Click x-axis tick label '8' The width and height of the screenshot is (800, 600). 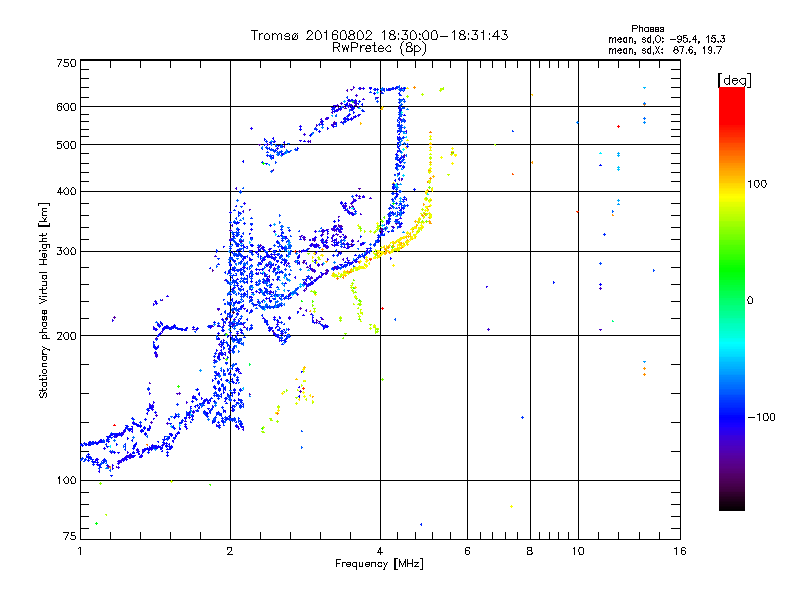click(x=530, y=551)
